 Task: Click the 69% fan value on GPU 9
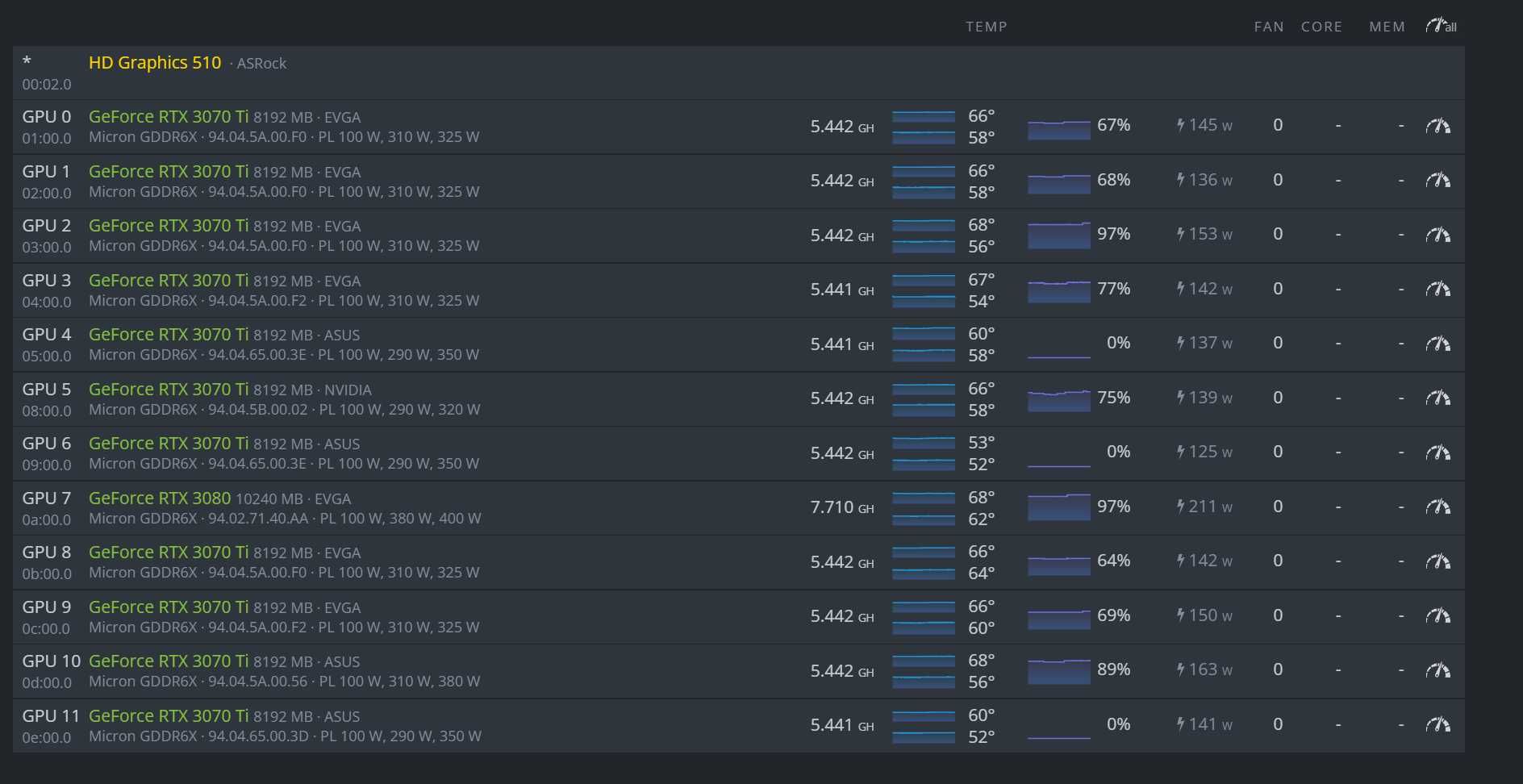click(1113, 615)
